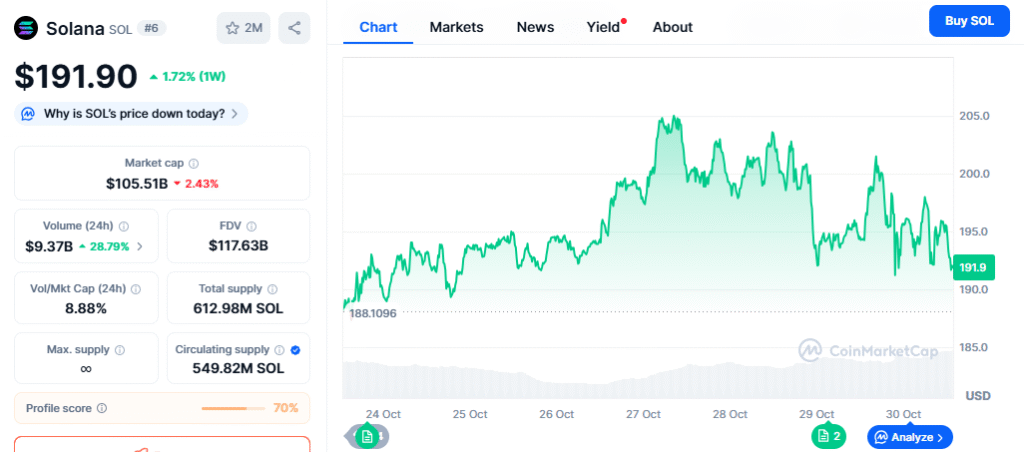Image resolution: width=1024 pixels, height=452 pixels.
Task: Open the News tab
Action: coord(535,27)
